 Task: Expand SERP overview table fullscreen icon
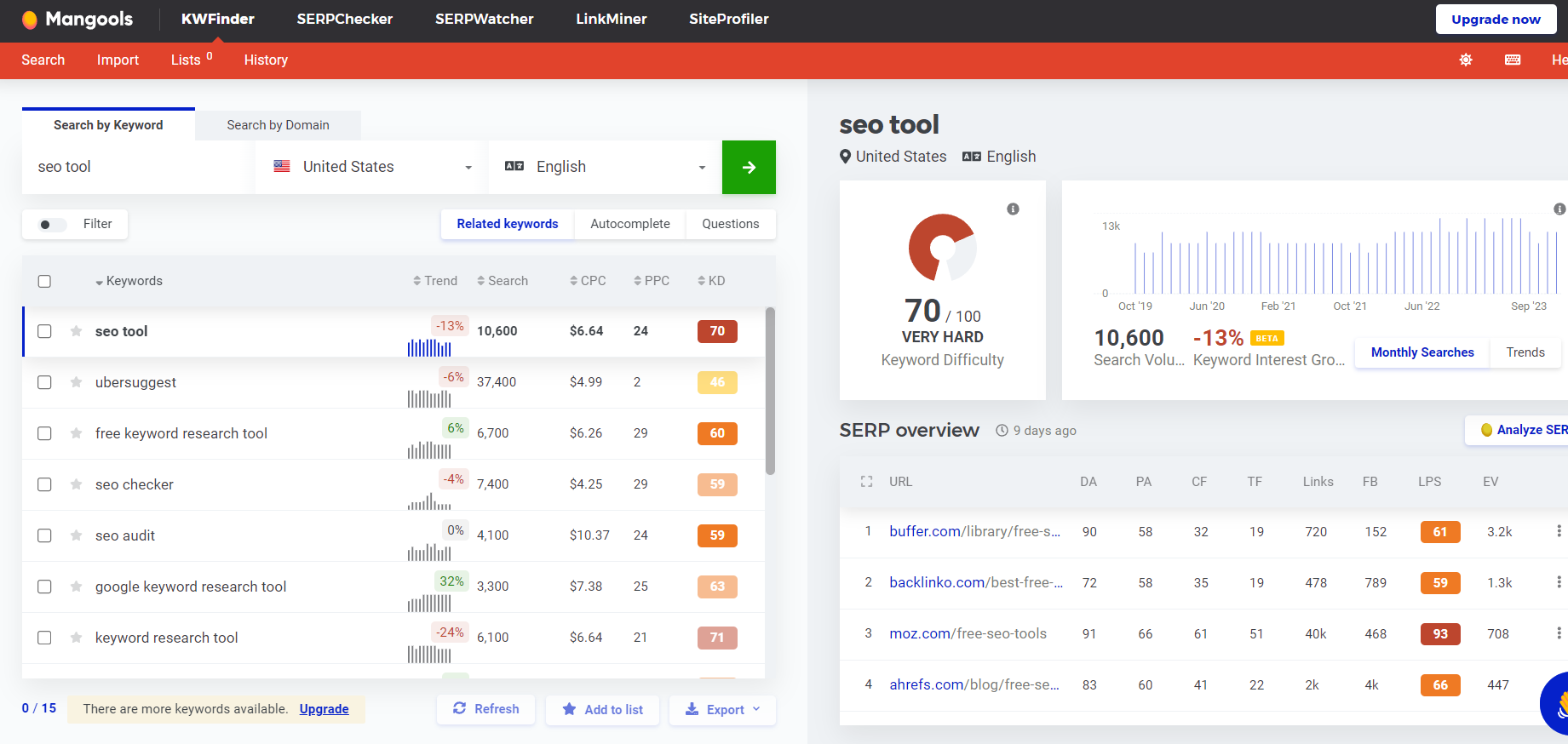click(x=866, y=482)
